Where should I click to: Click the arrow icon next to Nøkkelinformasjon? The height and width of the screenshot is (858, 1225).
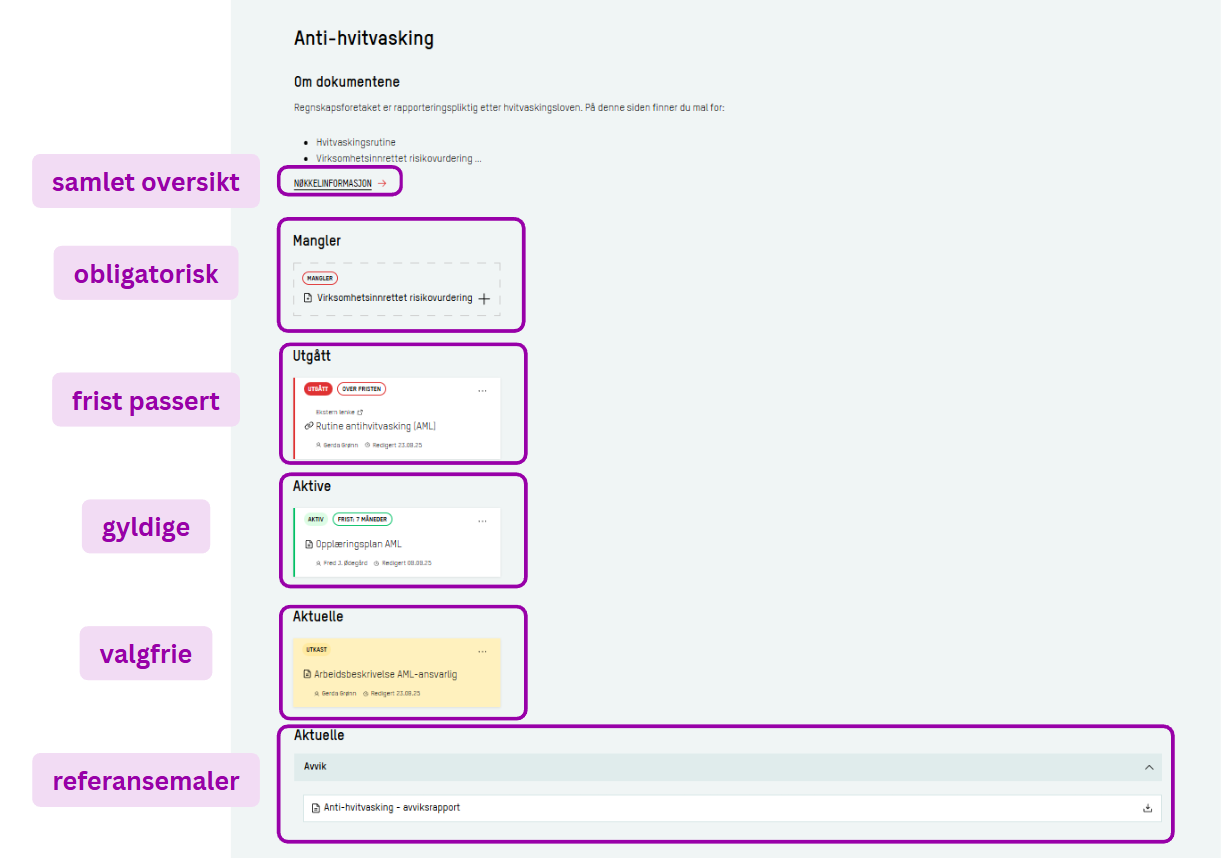(x=382, y=184)
